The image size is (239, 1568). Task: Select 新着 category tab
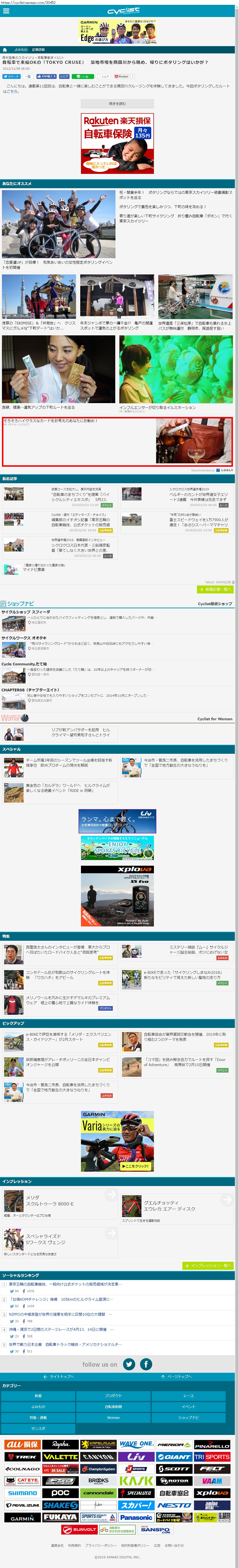pyautogui.click(x=38, y=1396)
